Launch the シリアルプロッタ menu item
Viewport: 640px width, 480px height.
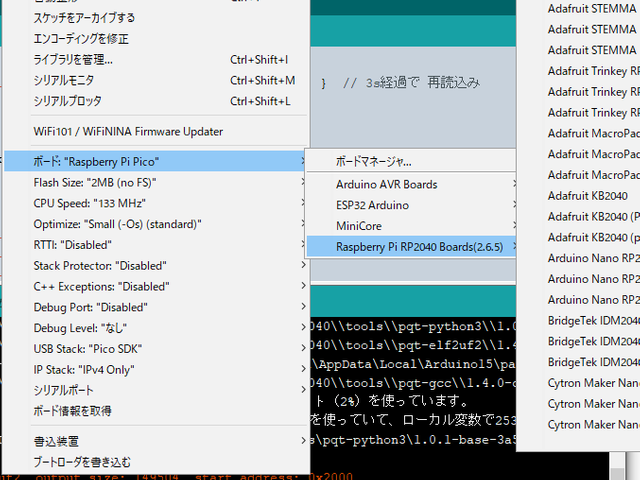pyautogui.click(x=68, y=101)
